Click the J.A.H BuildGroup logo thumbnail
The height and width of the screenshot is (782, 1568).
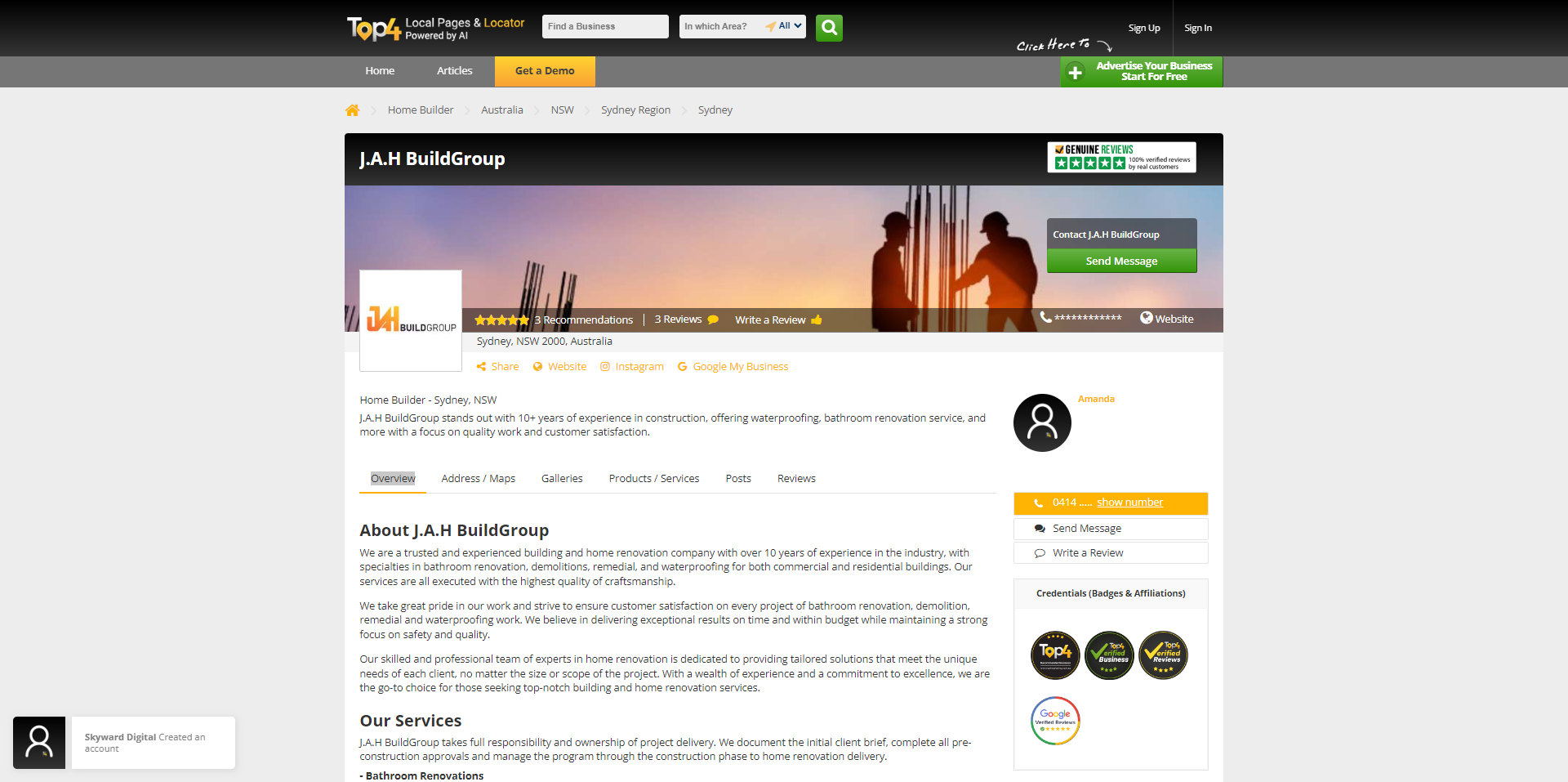[x=411, y=320]
